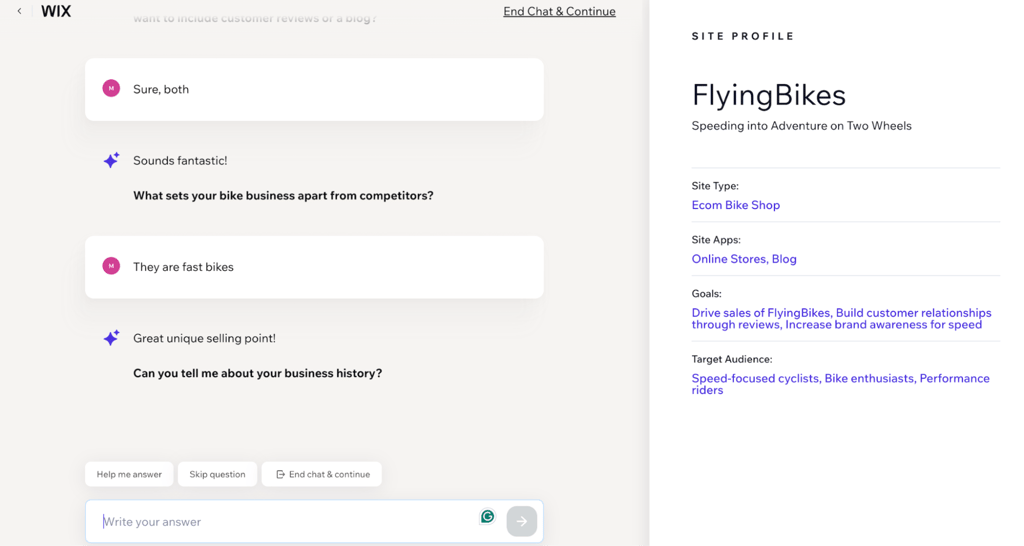Select the 'They are fast bikes' message
1024x546 pixels.
(314, 267)
